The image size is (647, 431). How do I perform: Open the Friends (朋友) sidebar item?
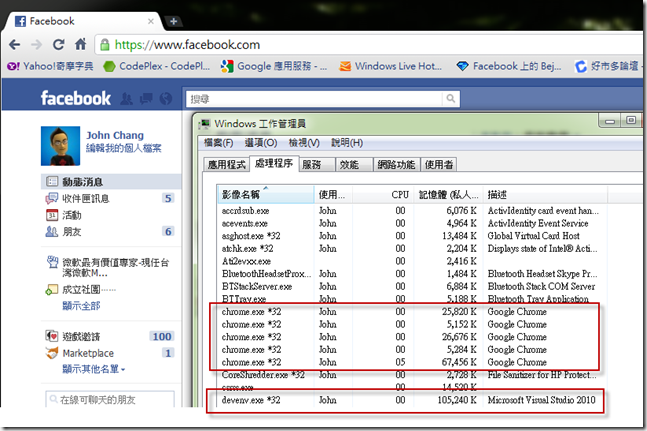pyautogui.click(x=111, y=231)
